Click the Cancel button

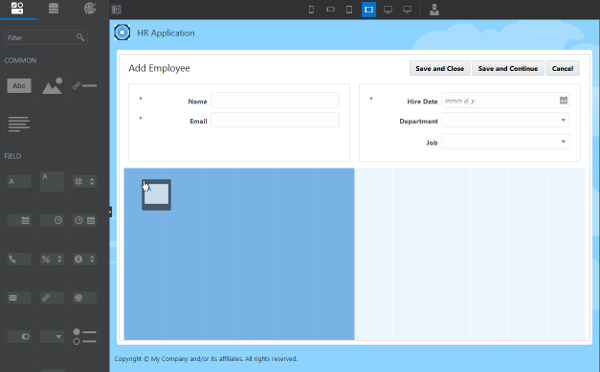coord(562,68)
